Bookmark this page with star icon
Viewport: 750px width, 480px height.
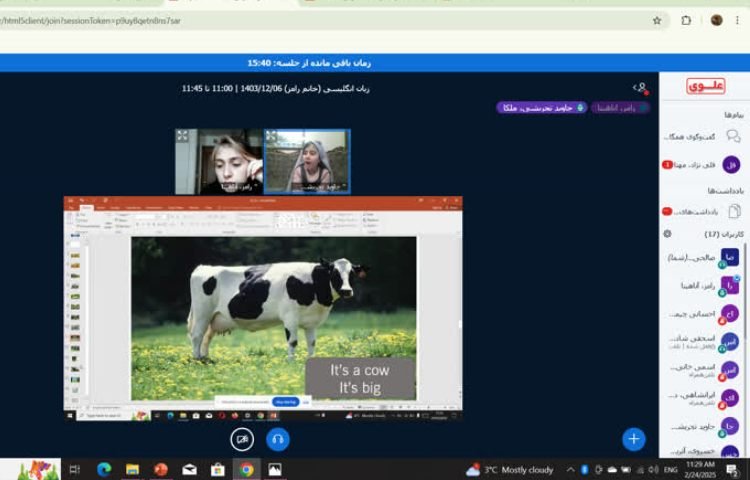tap(657, 21)
